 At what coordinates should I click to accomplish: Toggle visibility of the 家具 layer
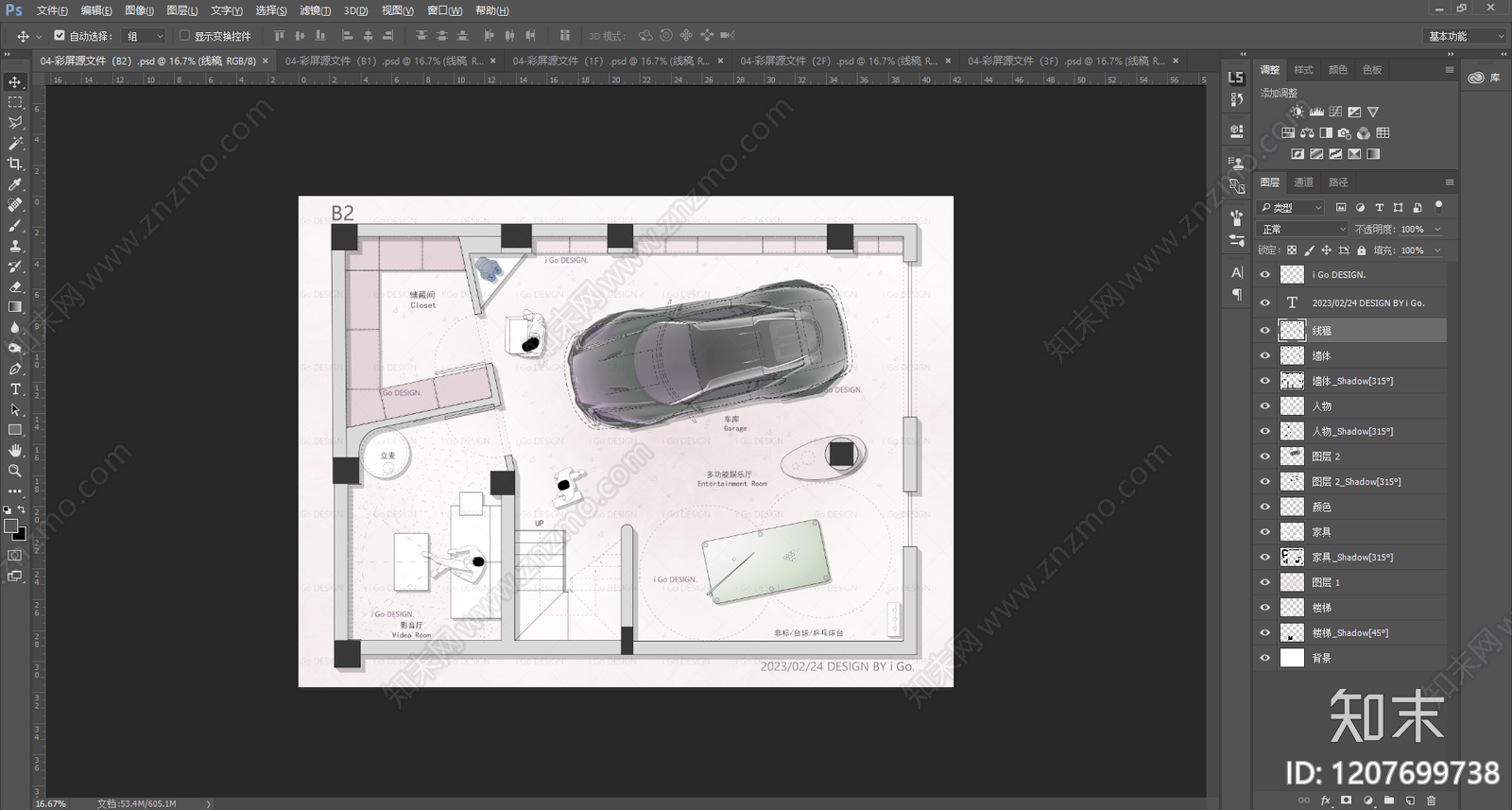pyautogui.click(x=1265, y=532)
